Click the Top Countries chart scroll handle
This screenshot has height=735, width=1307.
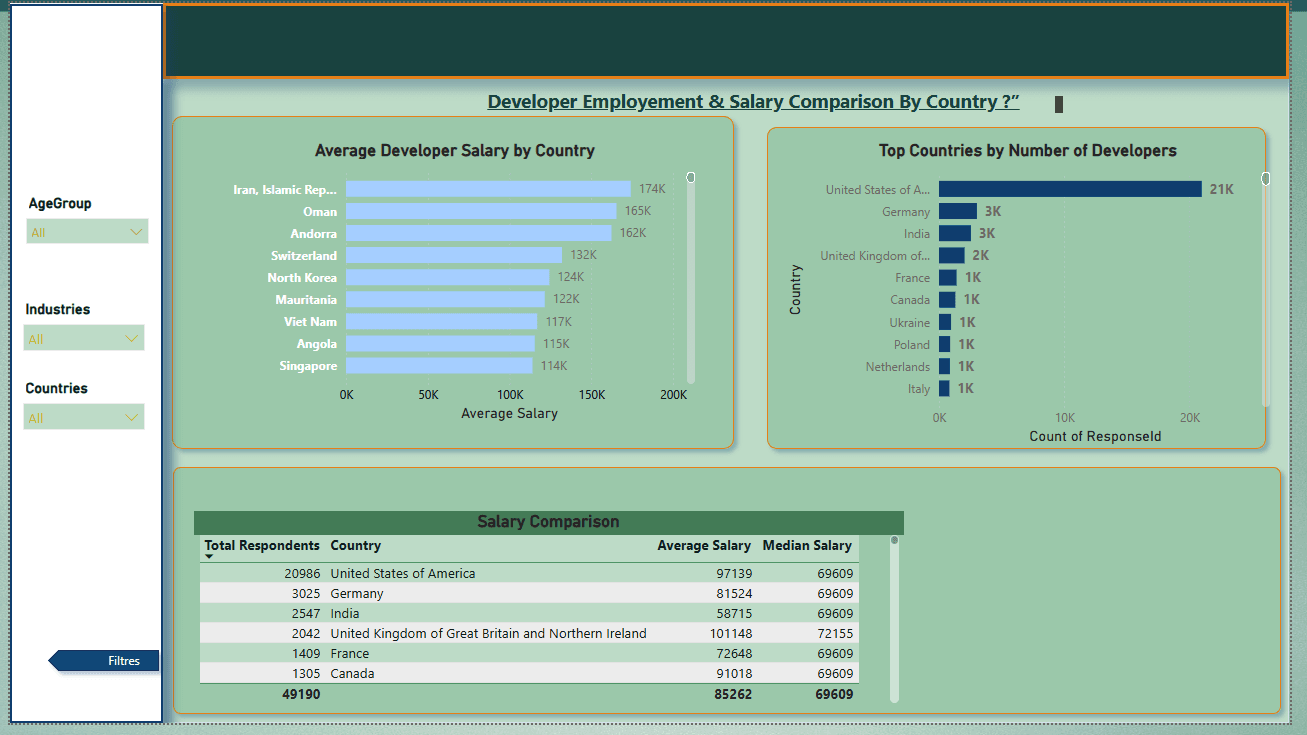[x=1266, y=179]
